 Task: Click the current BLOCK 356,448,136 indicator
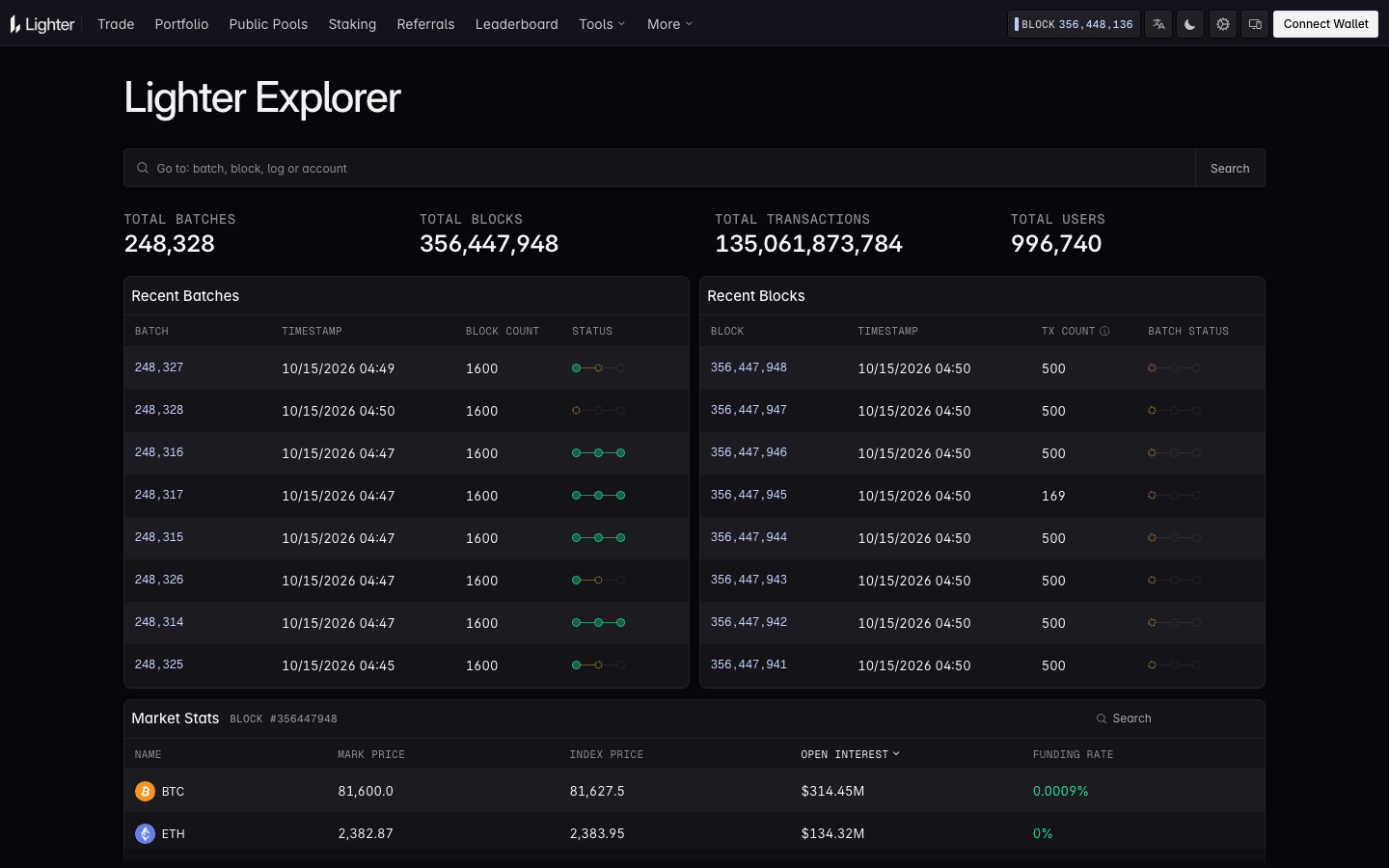1074,24
